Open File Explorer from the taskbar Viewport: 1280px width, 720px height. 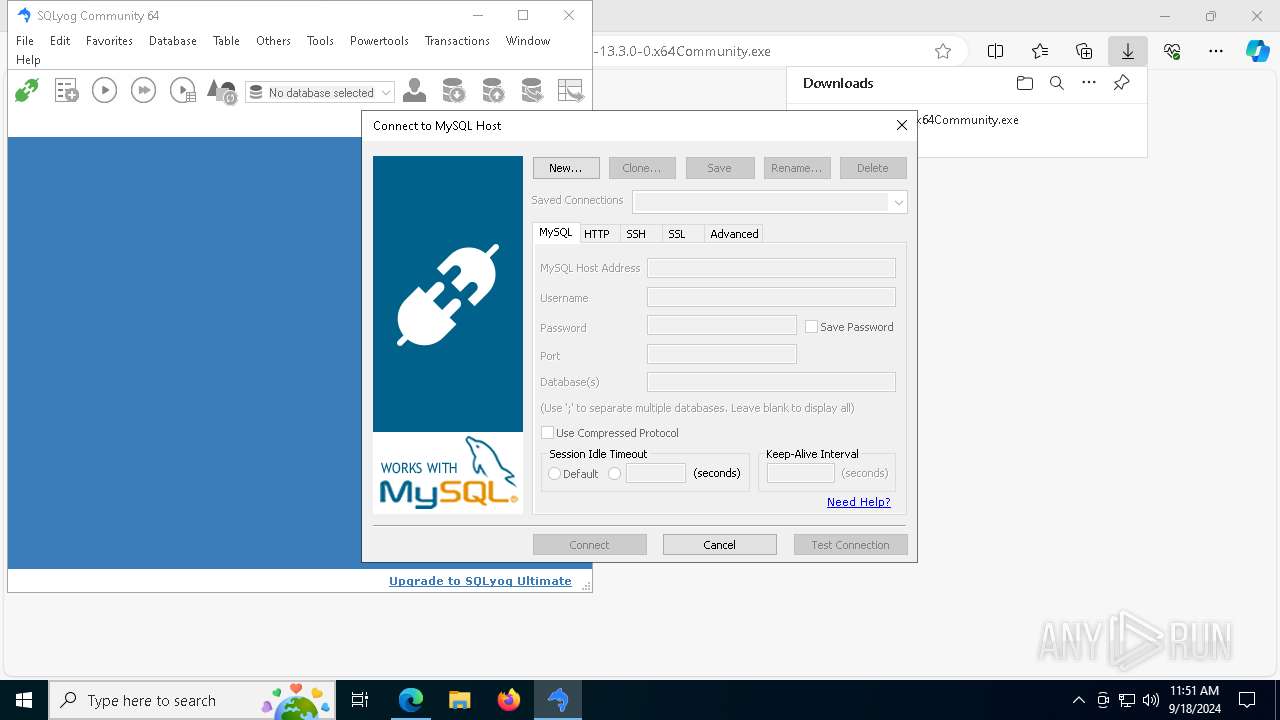point(459,700)
